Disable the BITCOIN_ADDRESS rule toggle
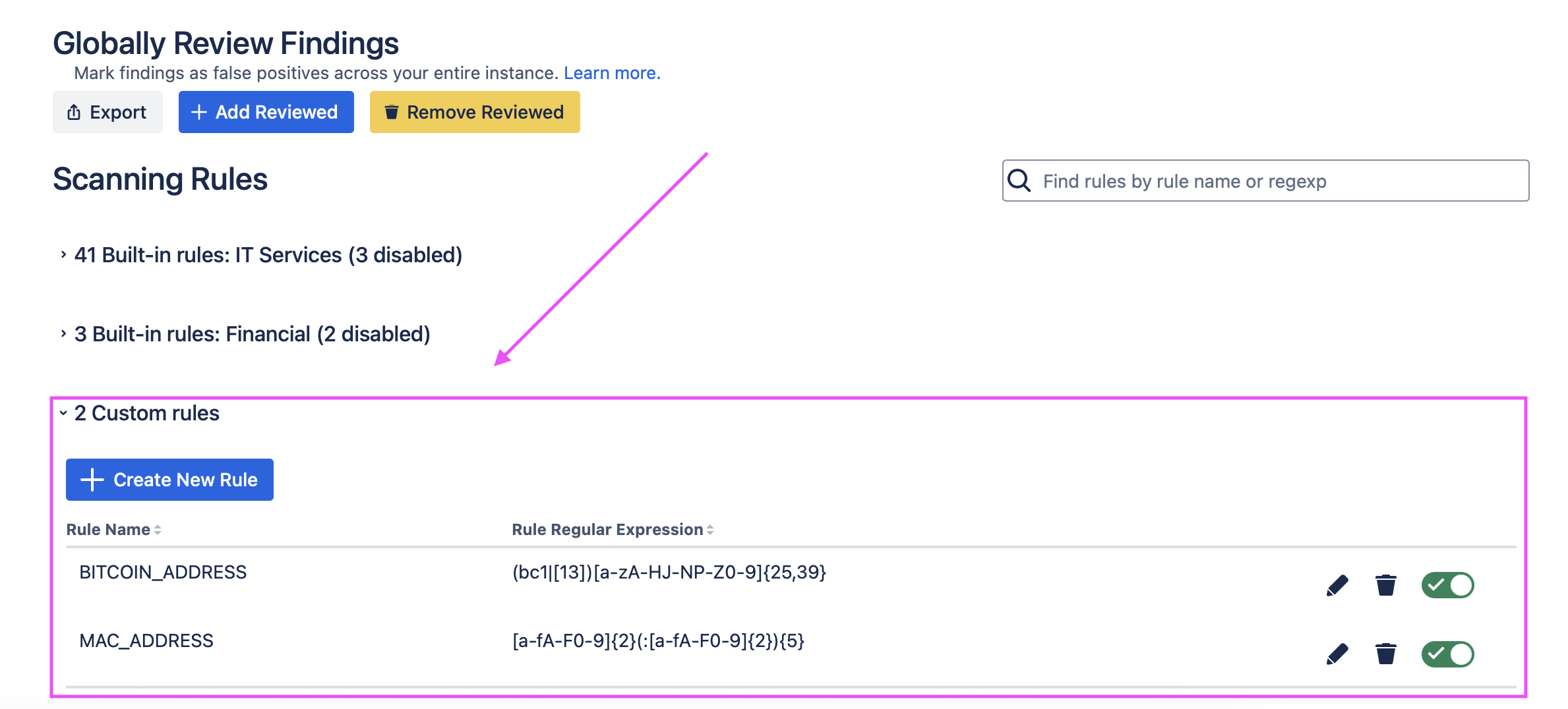 pyautogui.click(x=1447, y=585)
